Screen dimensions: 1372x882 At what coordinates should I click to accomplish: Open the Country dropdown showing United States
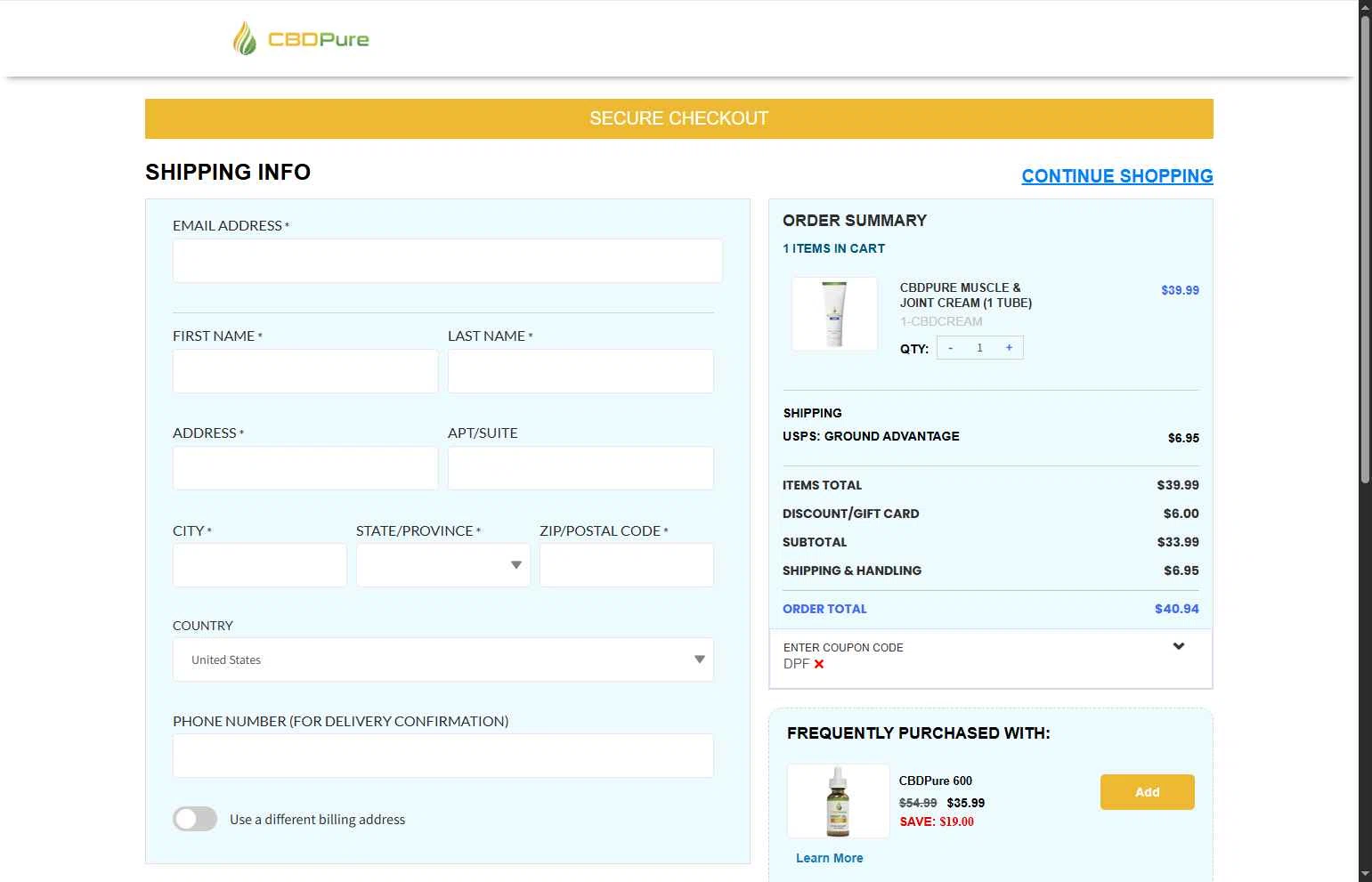tap(443, 659)
